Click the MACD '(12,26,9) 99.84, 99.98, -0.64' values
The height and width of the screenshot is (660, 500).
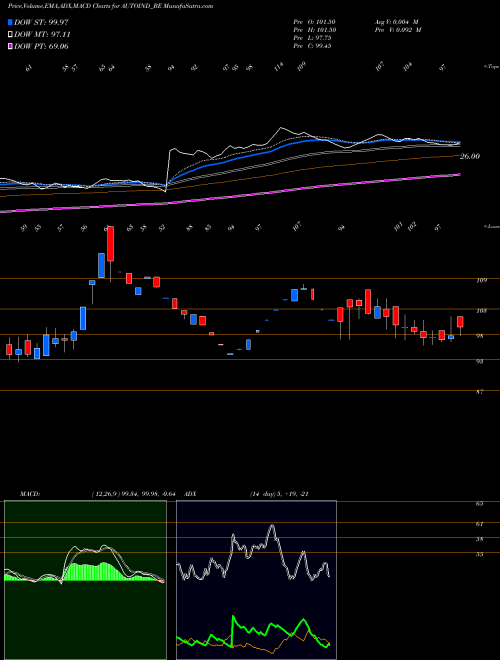135,494
